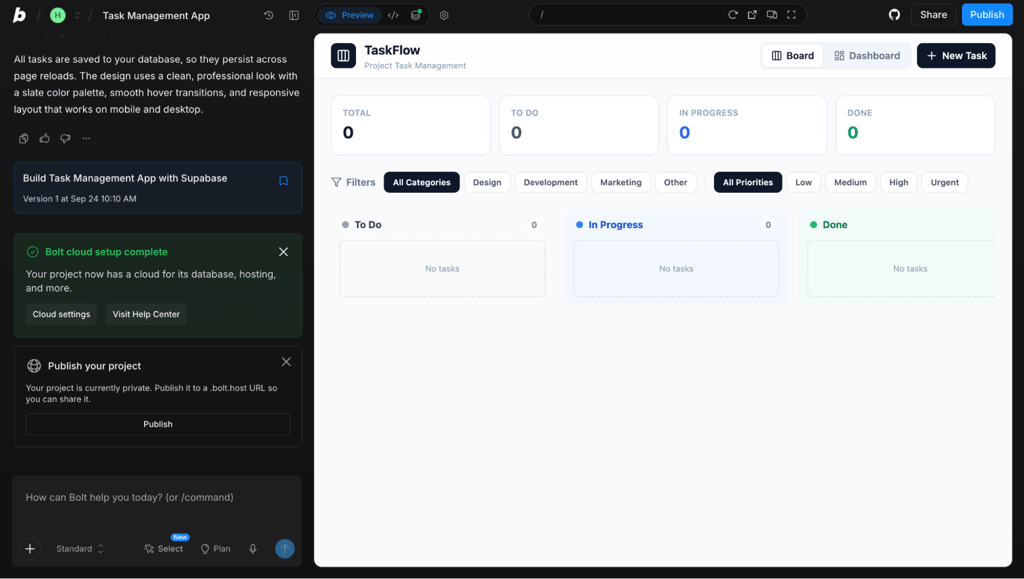Dismiss Publish your project card
Screen dimensions: 1024x579
[x=286, y=362]
